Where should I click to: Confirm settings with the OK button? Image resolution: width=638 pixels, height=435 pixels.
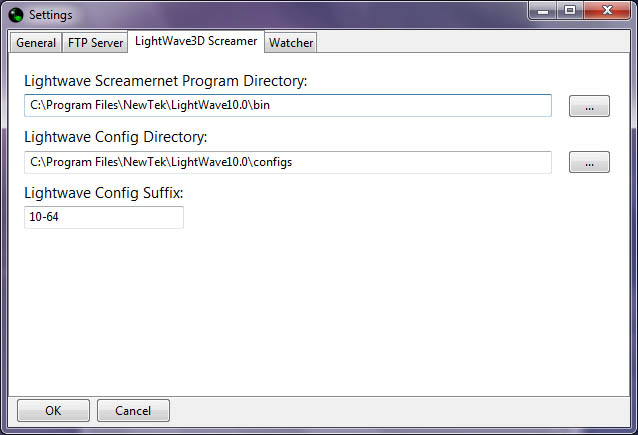click(x=53, y=410)
